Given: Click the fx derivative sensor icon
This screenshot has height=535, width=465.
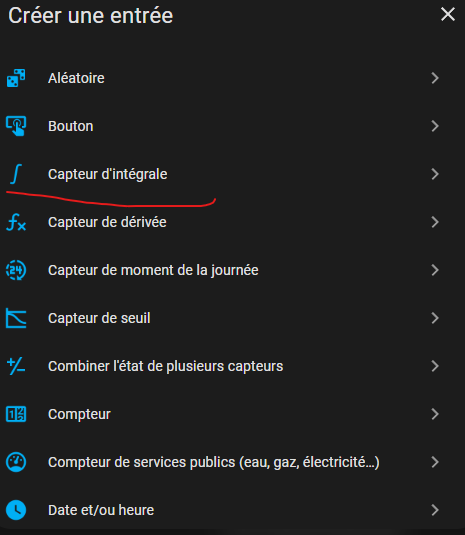Looking at the screenshot, I should tap(16, 222).
